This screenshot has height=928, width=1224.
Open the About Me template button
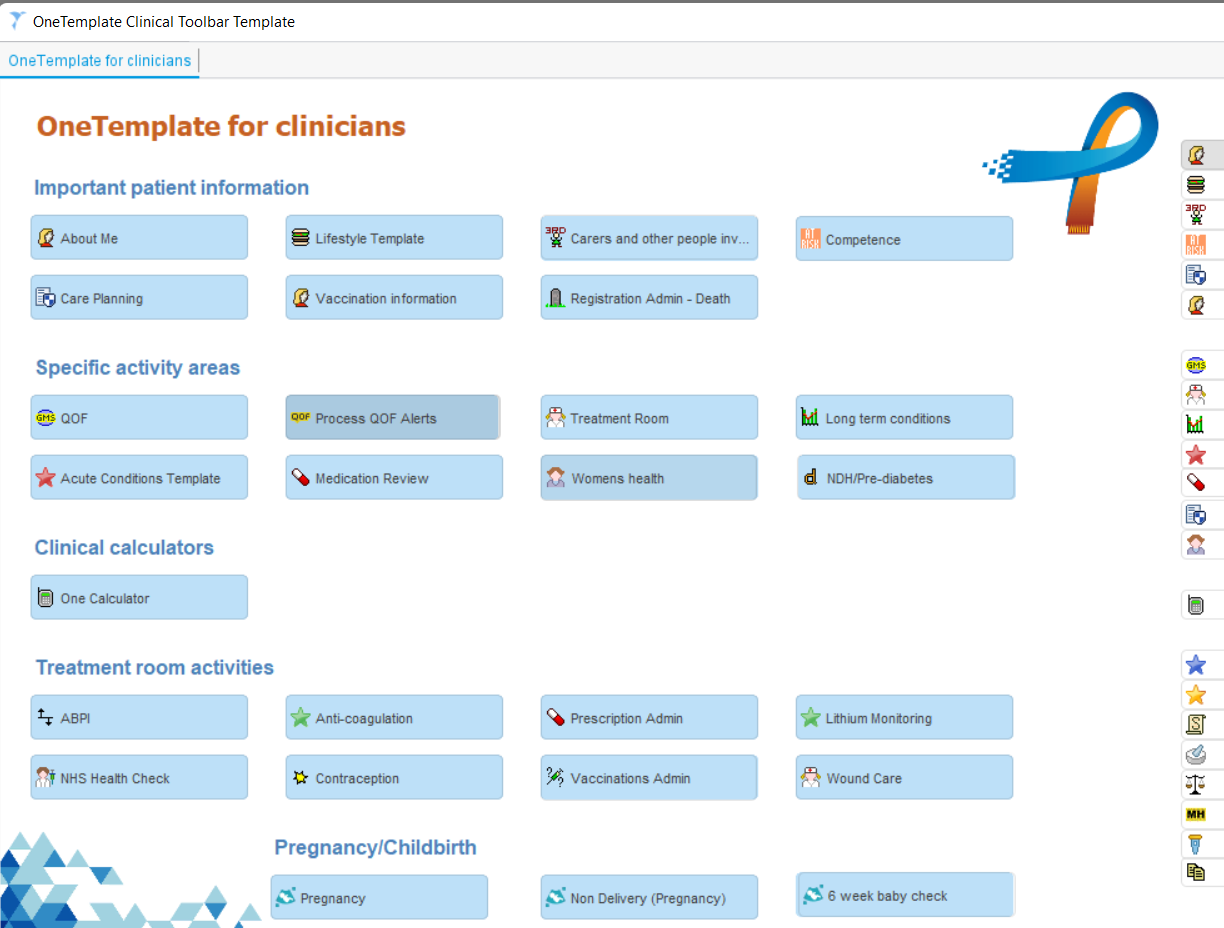(139, 238)
